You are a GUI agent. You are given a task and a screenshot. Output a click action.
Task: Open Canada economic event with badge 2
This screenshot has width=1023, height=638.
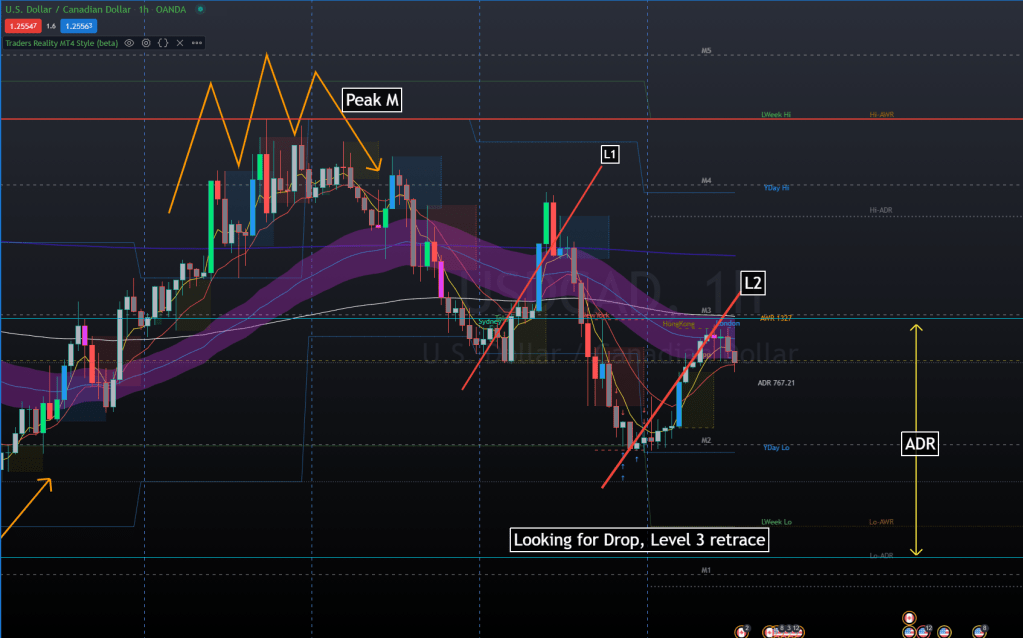coord(743,631)
